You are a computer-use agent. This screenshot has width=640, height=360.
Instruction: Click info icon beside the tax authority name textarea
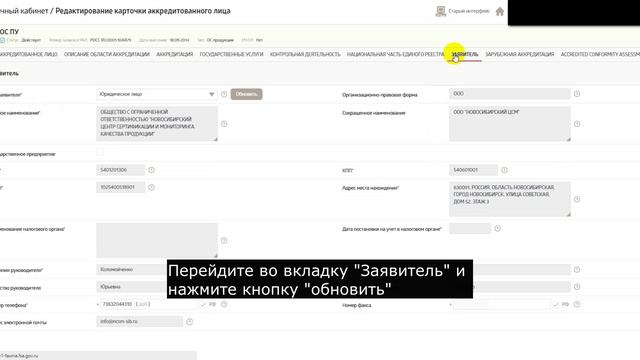[224, 241]
